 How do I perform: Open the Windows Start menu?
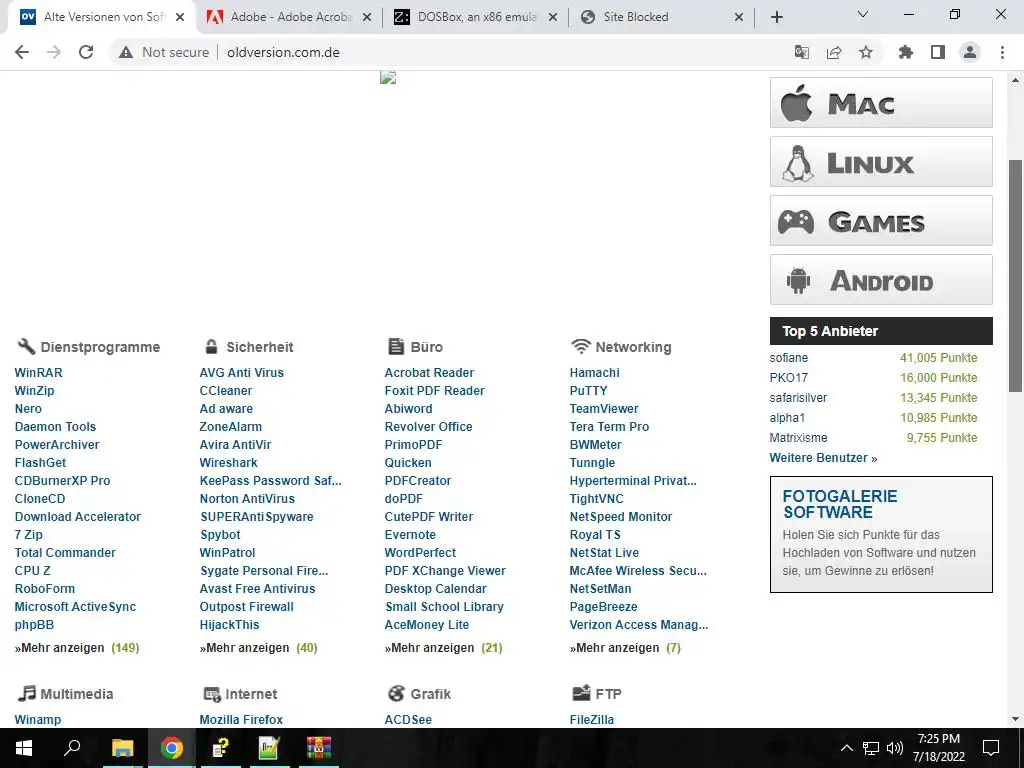pos(24,748)
